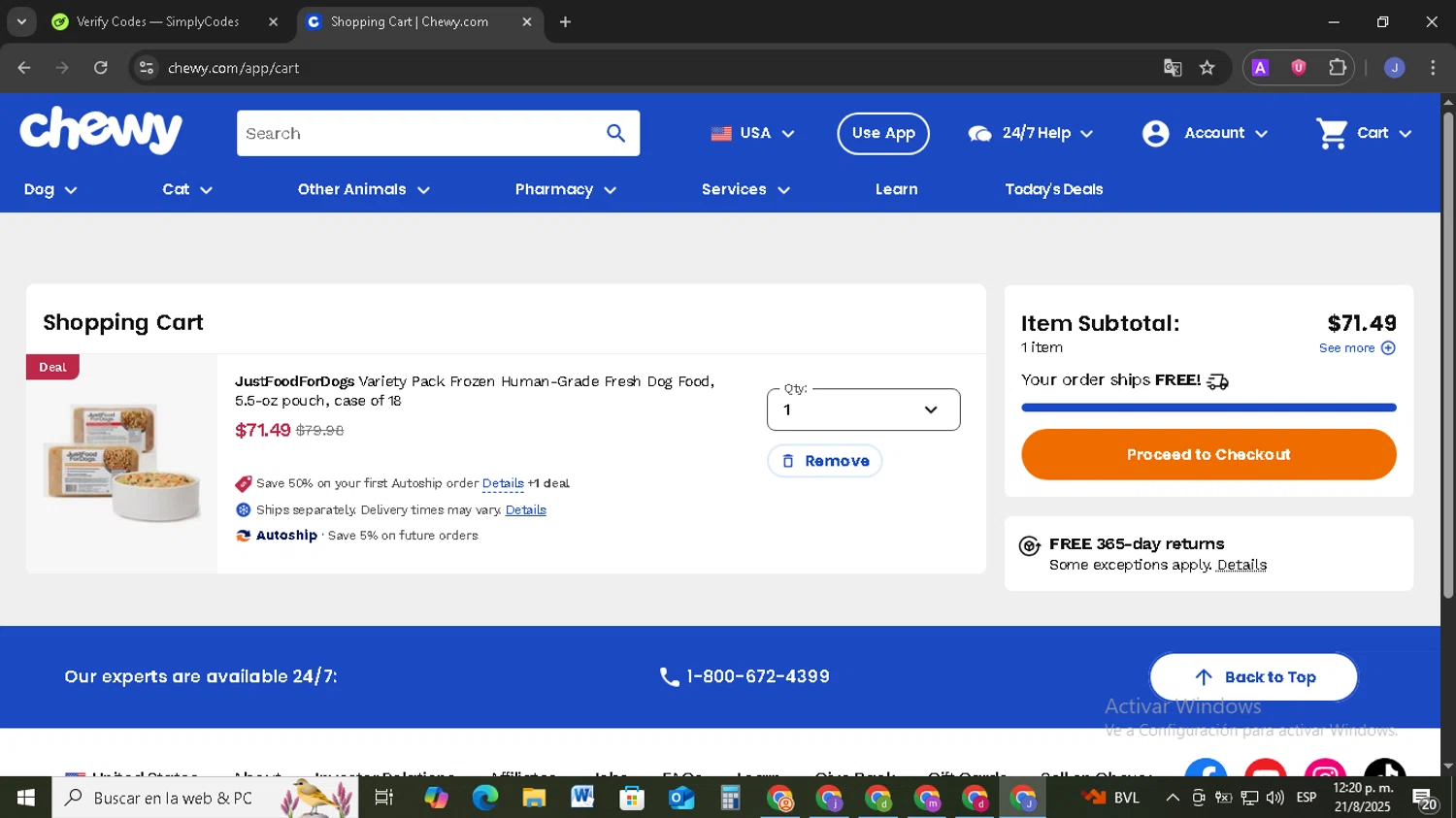Click the Use App button
The height and width of the screenshot is (818, 1456).
point(883,133)
